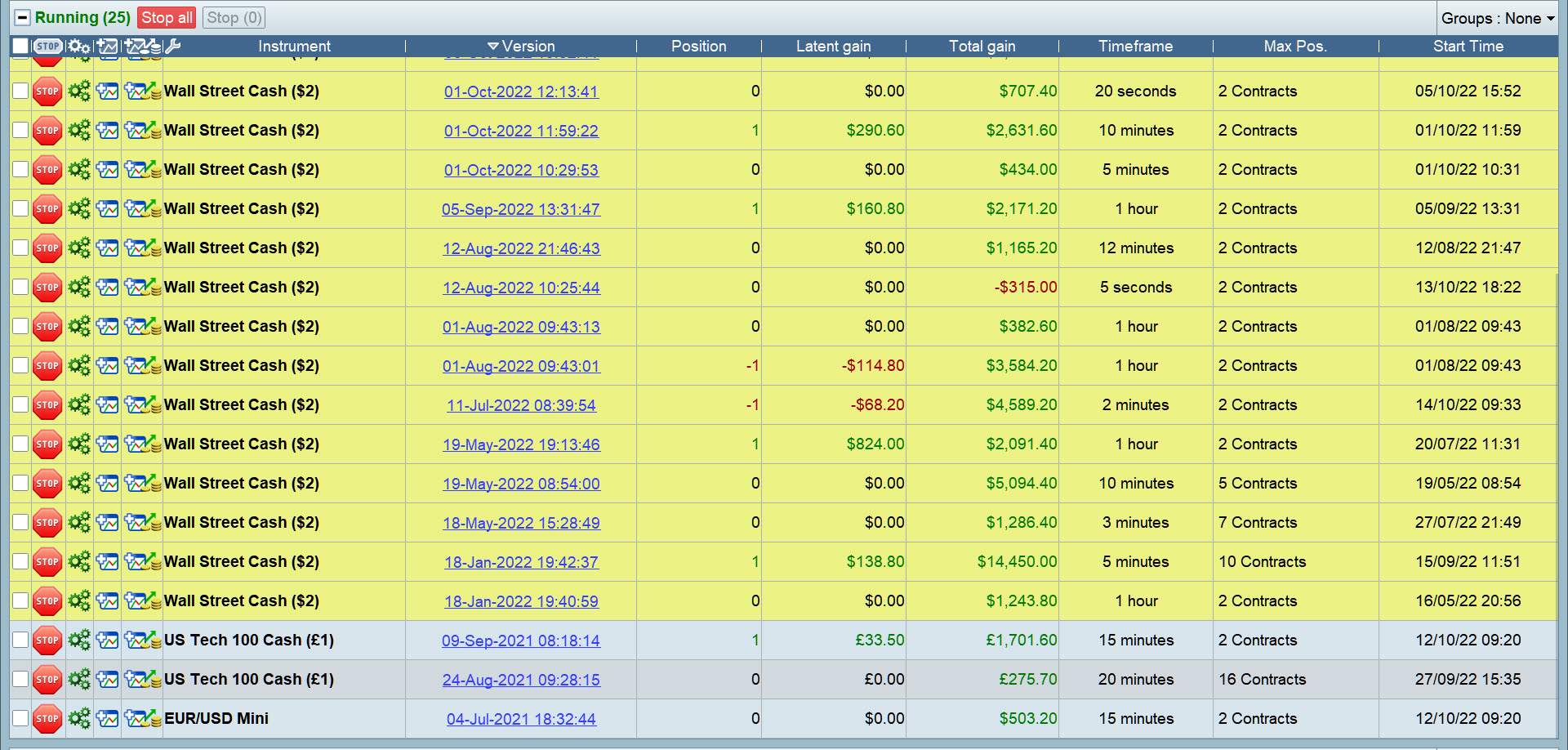
Task: Stop the US Tech 100 system version 09-Sep-2021
Action: 47,641
